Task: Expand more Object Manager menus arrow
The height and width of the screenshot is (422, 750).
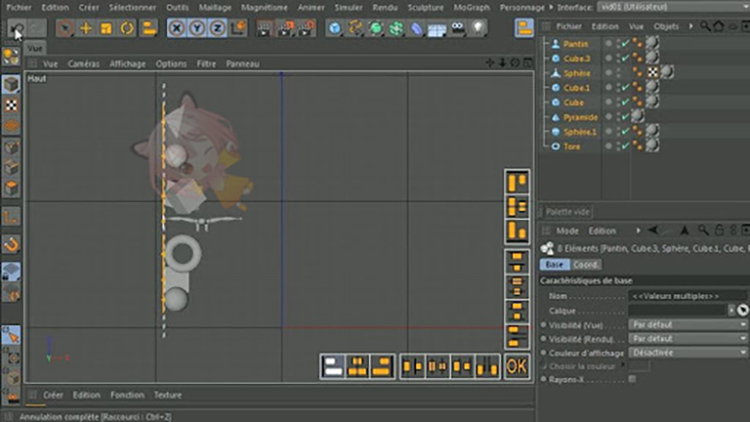Action: click(691, 26)
